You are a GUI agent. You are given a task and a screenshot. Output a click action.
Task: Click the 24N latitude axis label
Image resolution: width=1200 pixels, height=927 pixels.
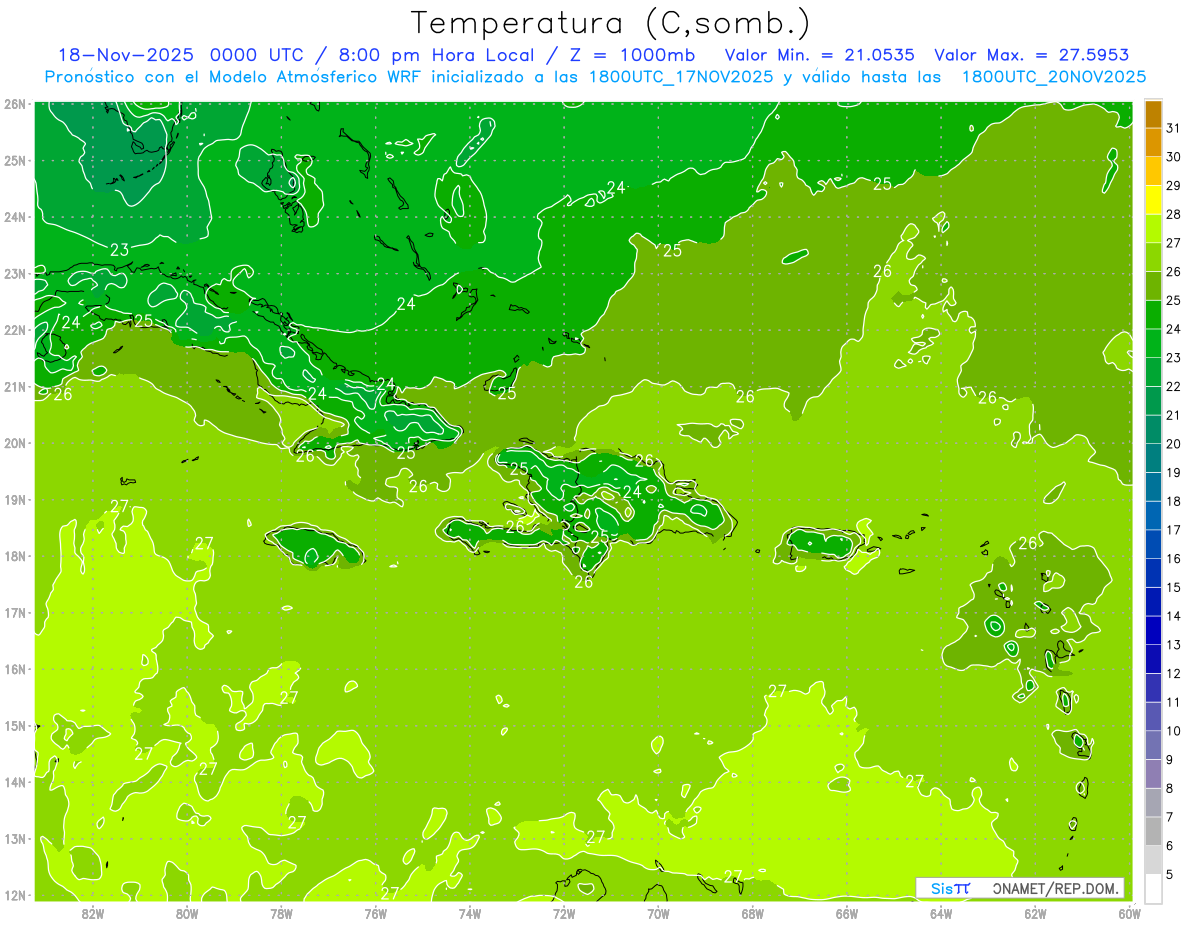click(14, 216)
